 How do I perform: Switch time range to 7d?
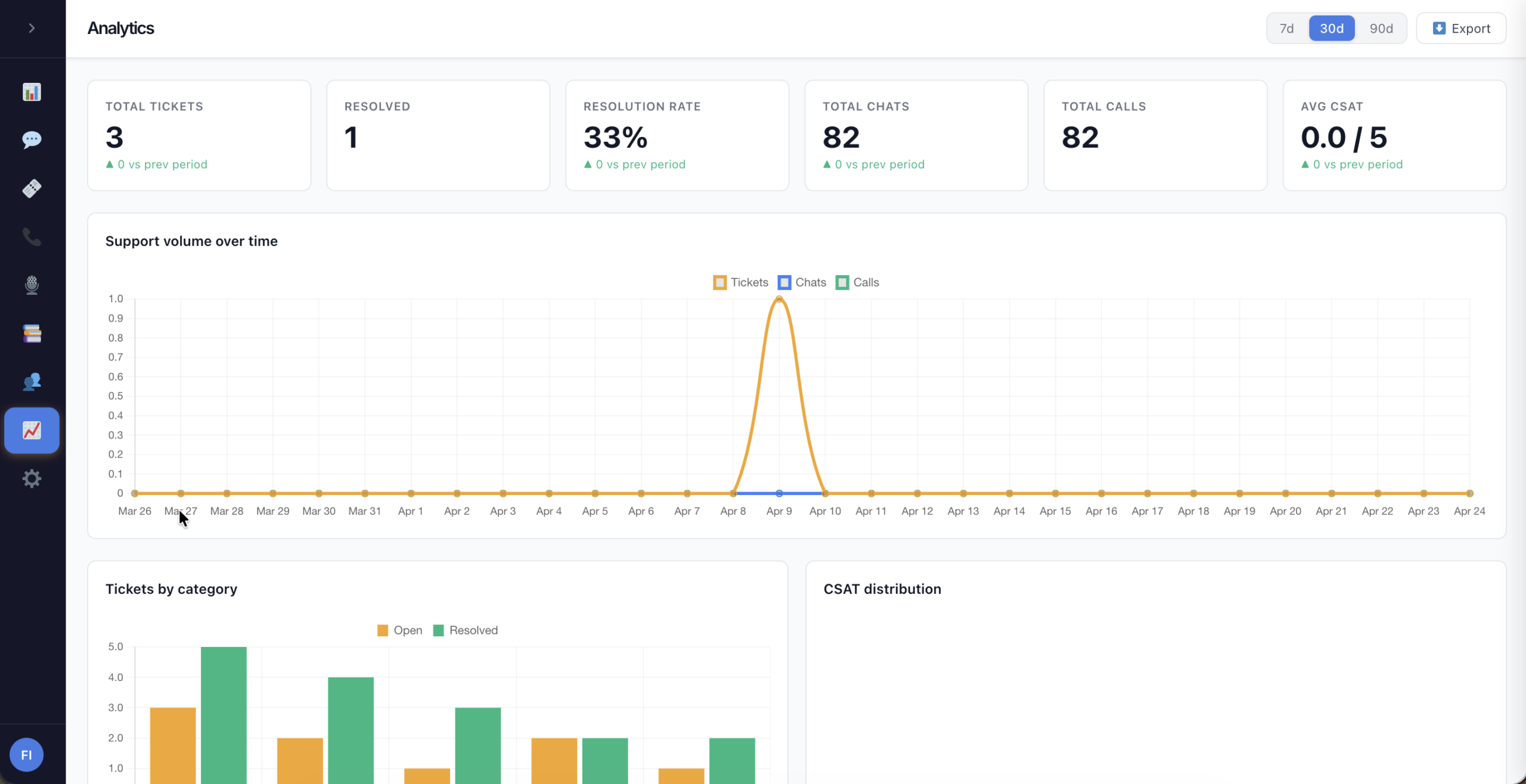tap(1286, 28)
